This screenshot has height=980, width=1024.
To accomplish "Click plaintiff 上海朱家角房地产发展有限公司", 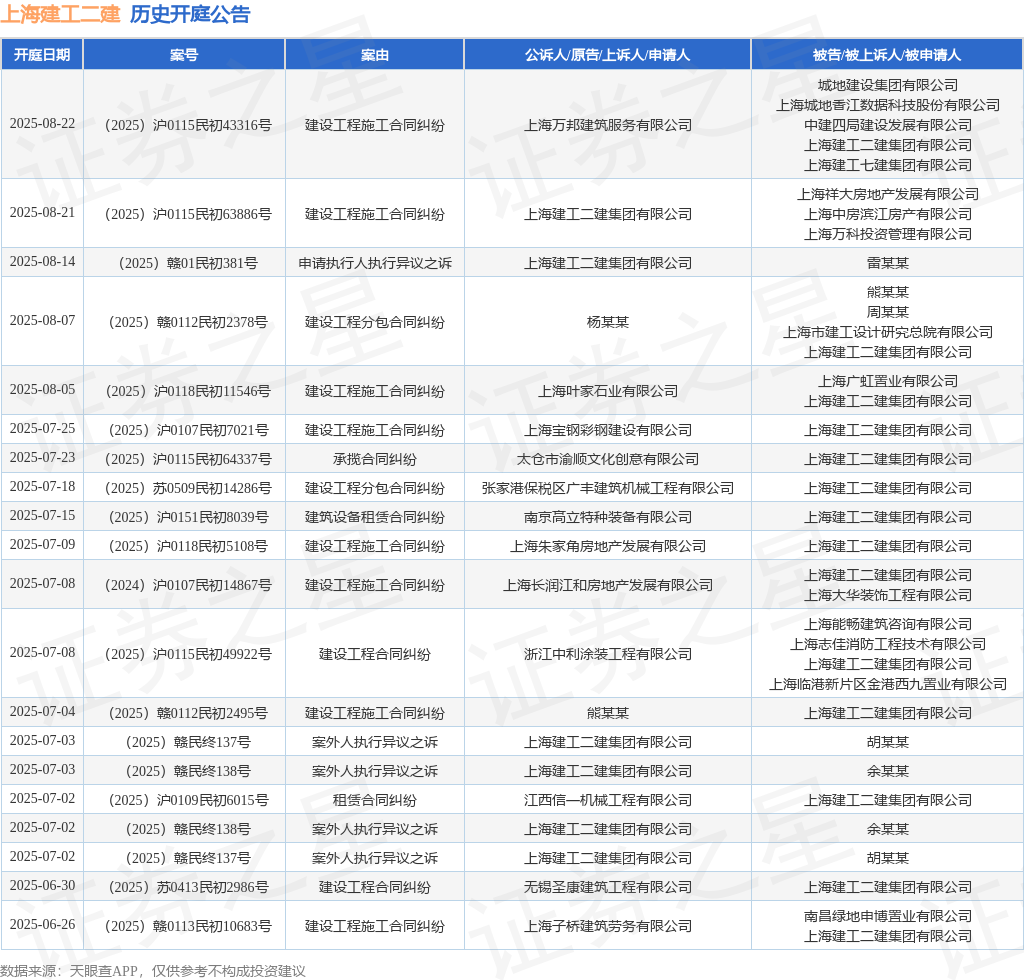I will (x=607, y=546).
